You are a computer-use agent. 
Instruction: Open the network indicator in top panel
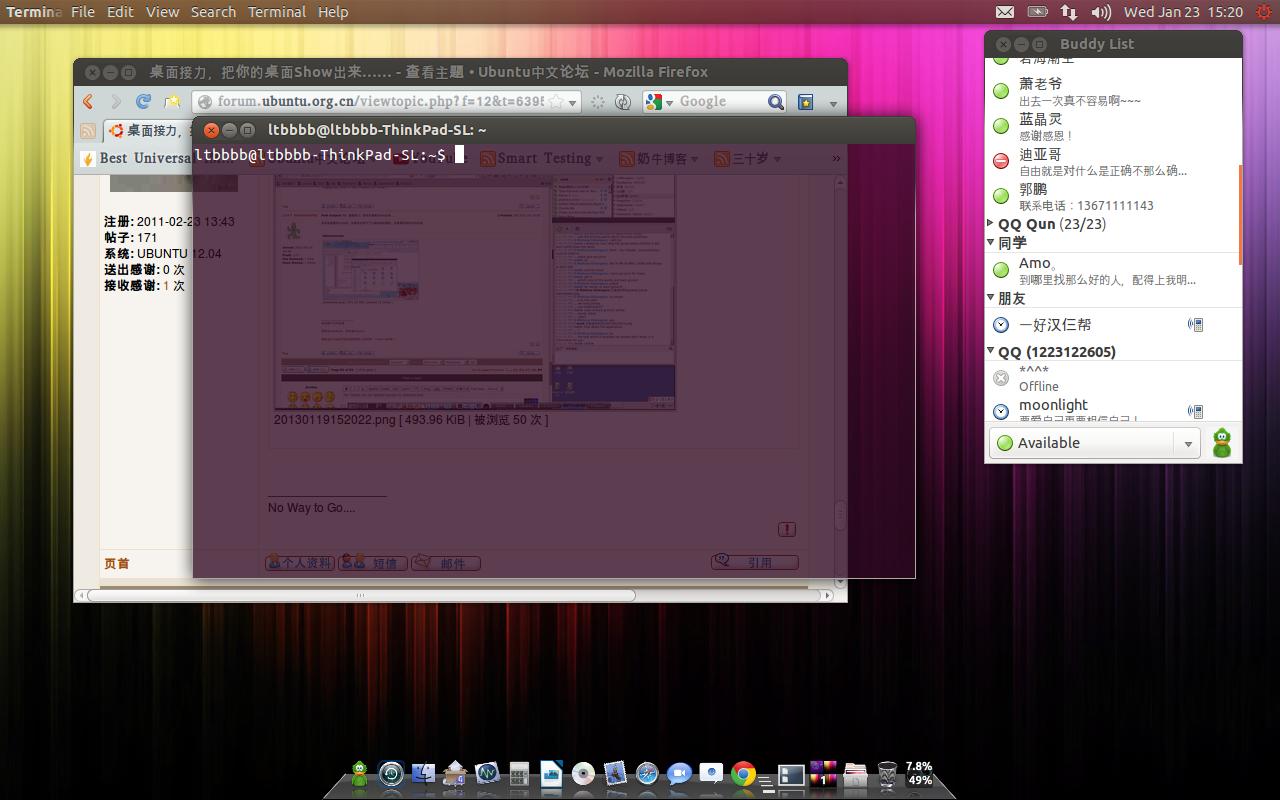click(1069, 12)
